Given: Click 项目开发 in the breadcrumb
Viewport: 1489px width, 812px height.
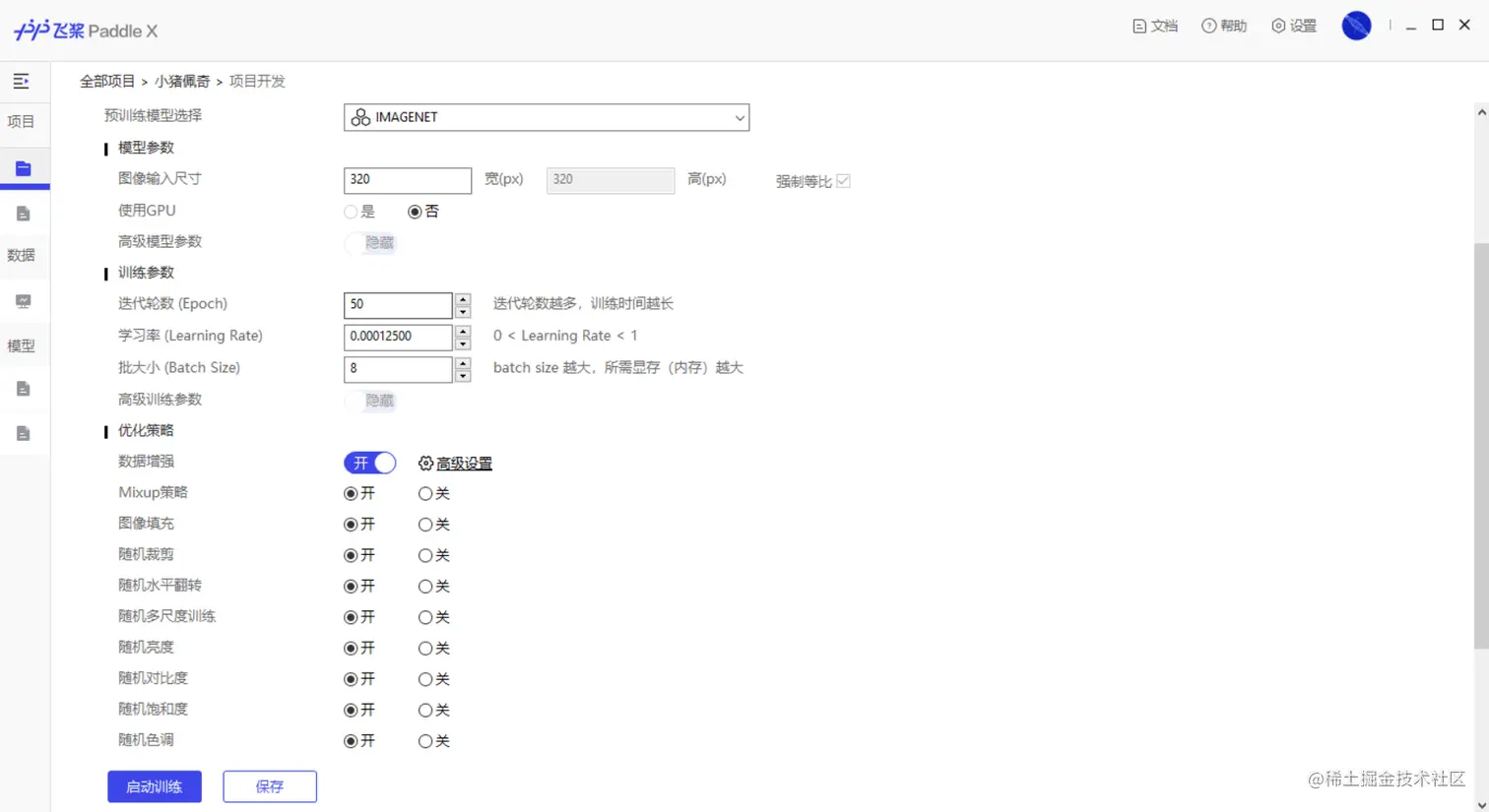Looking at the screenshot, I should 257,82.
